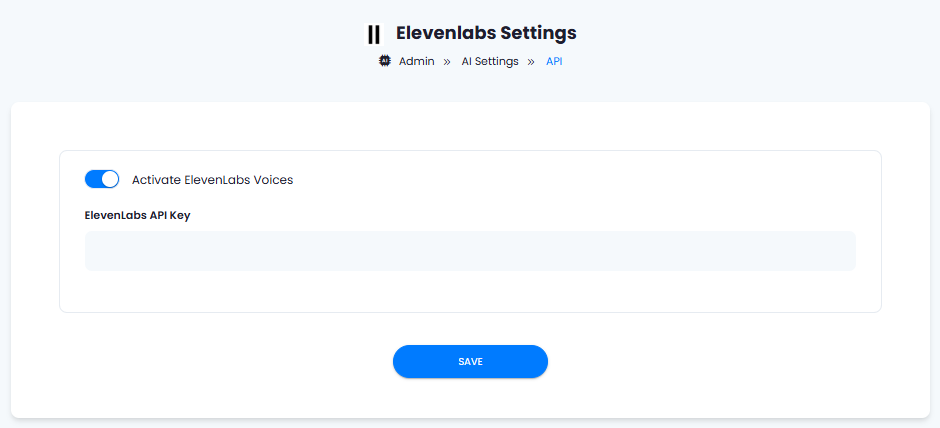Click the SAVE button
940x428 pixels.
pos(470,361)
